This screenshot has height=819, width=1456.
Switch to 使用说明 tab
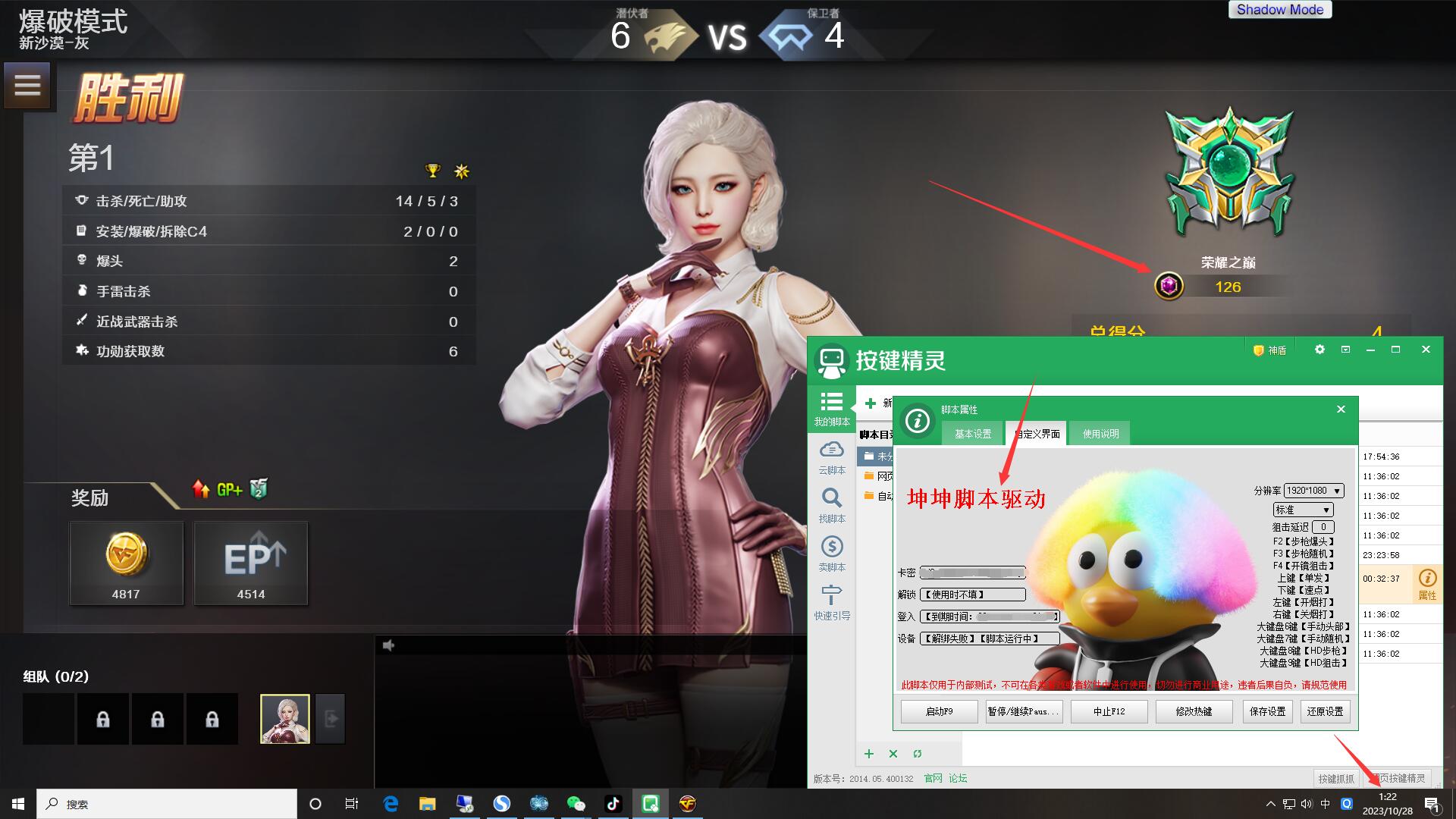pyautogui.click(x=1100, y=434)
